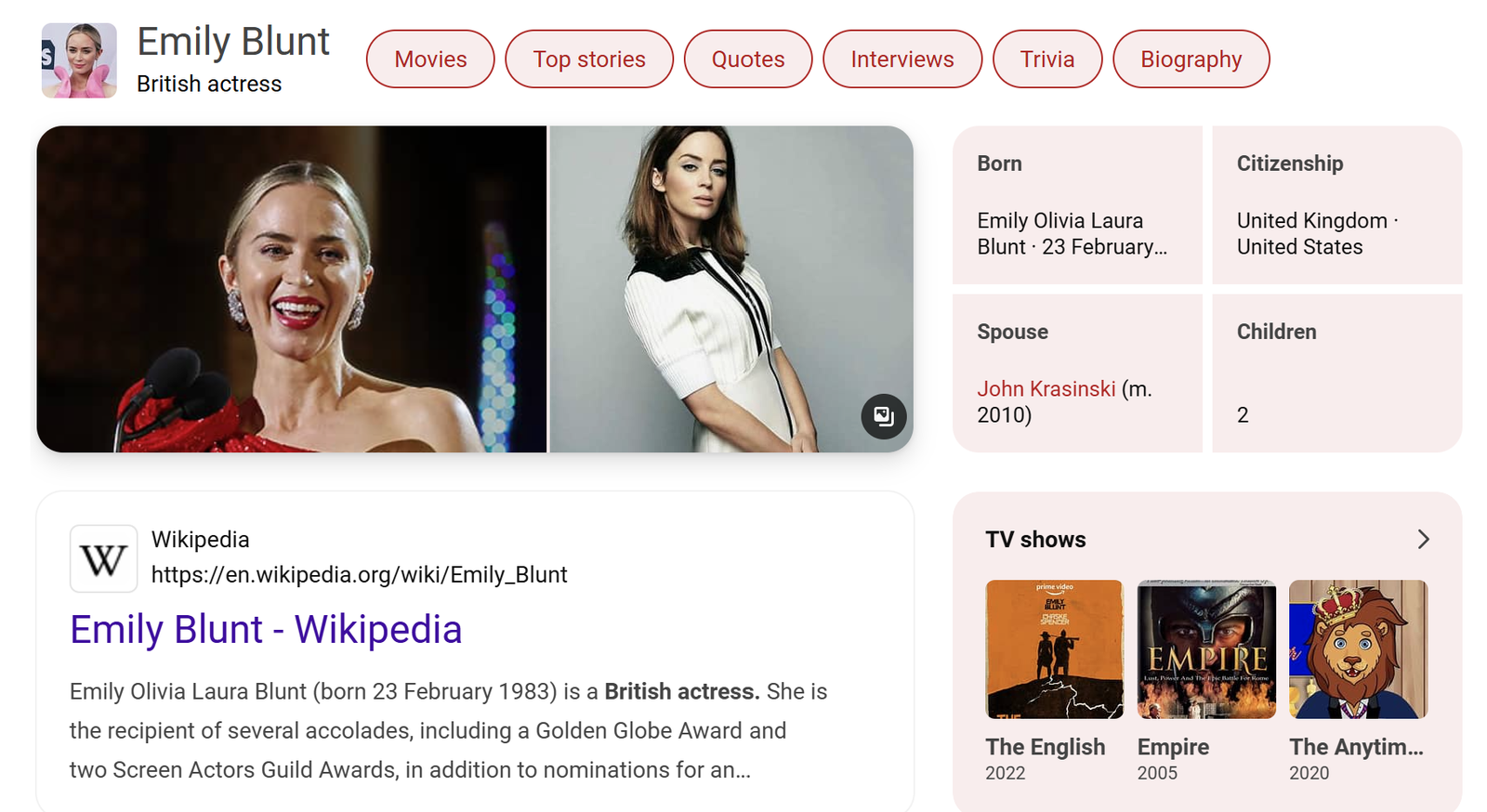Select the Movies tab

click(430, 59)
